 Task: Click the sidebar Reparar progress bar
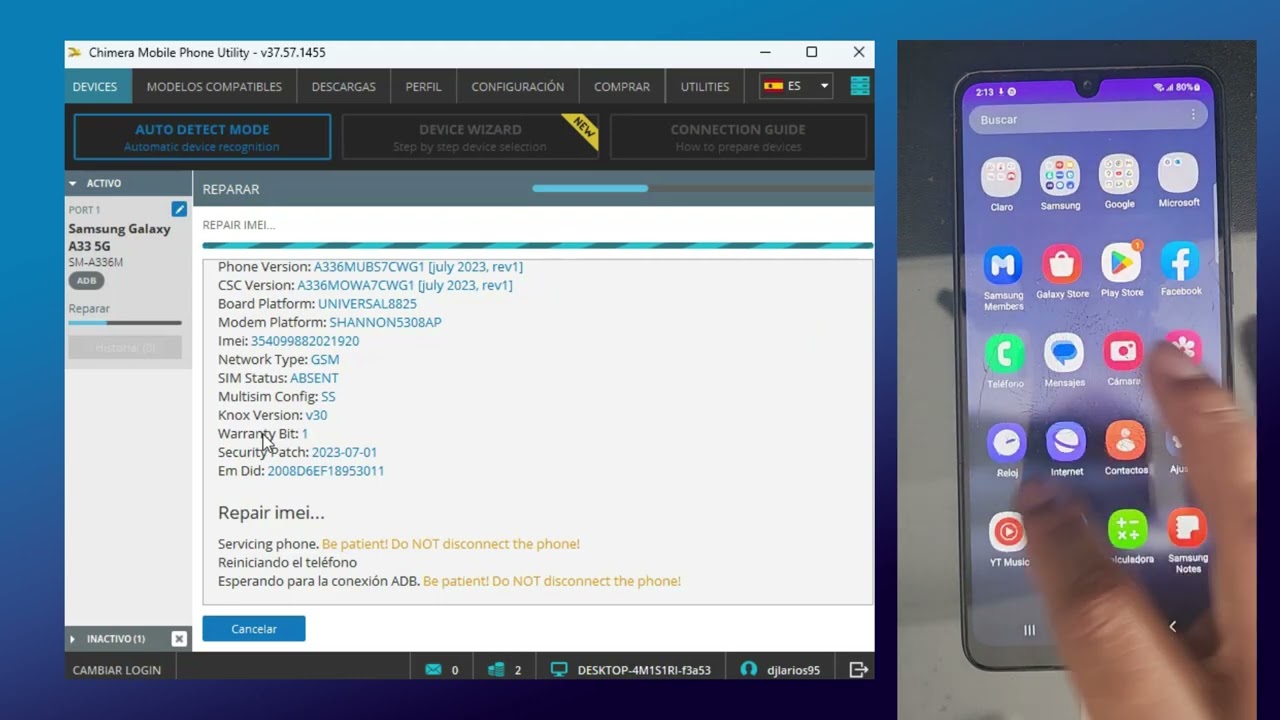(x=125, y=323)
